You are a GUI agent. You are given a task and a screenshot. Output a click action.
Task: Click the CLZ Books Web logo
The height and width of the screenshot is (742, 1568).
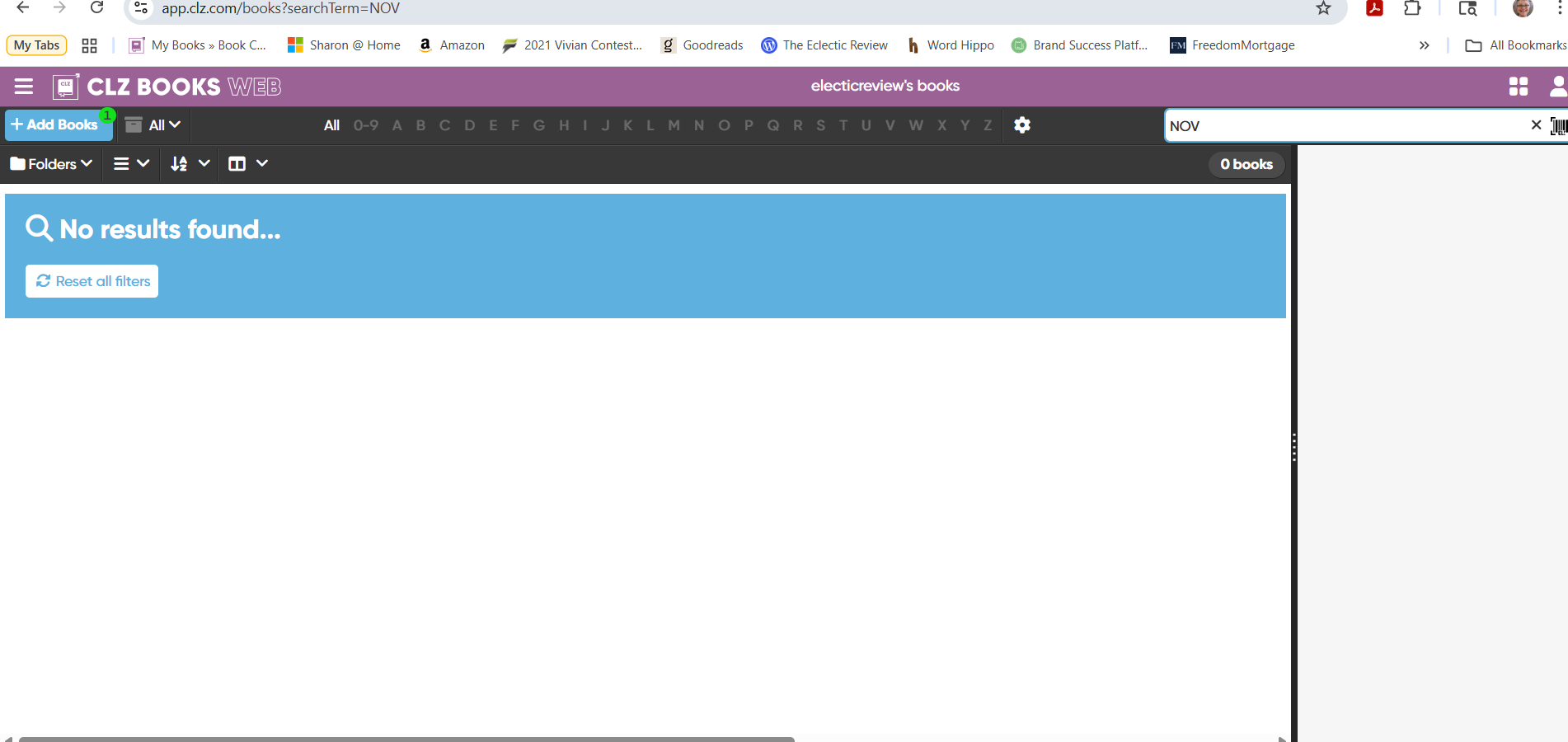tap(167, 87)
